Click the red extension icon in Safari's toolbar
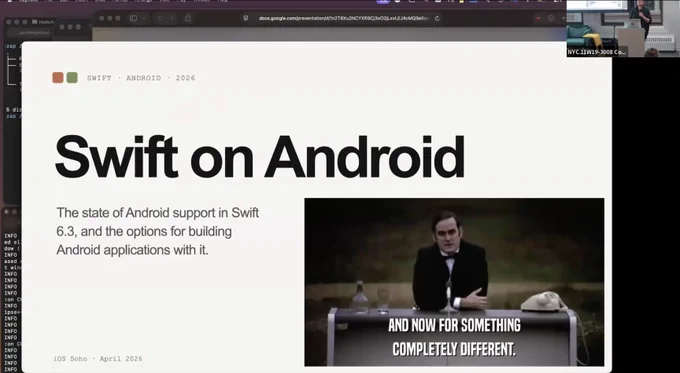 (538, 18)
